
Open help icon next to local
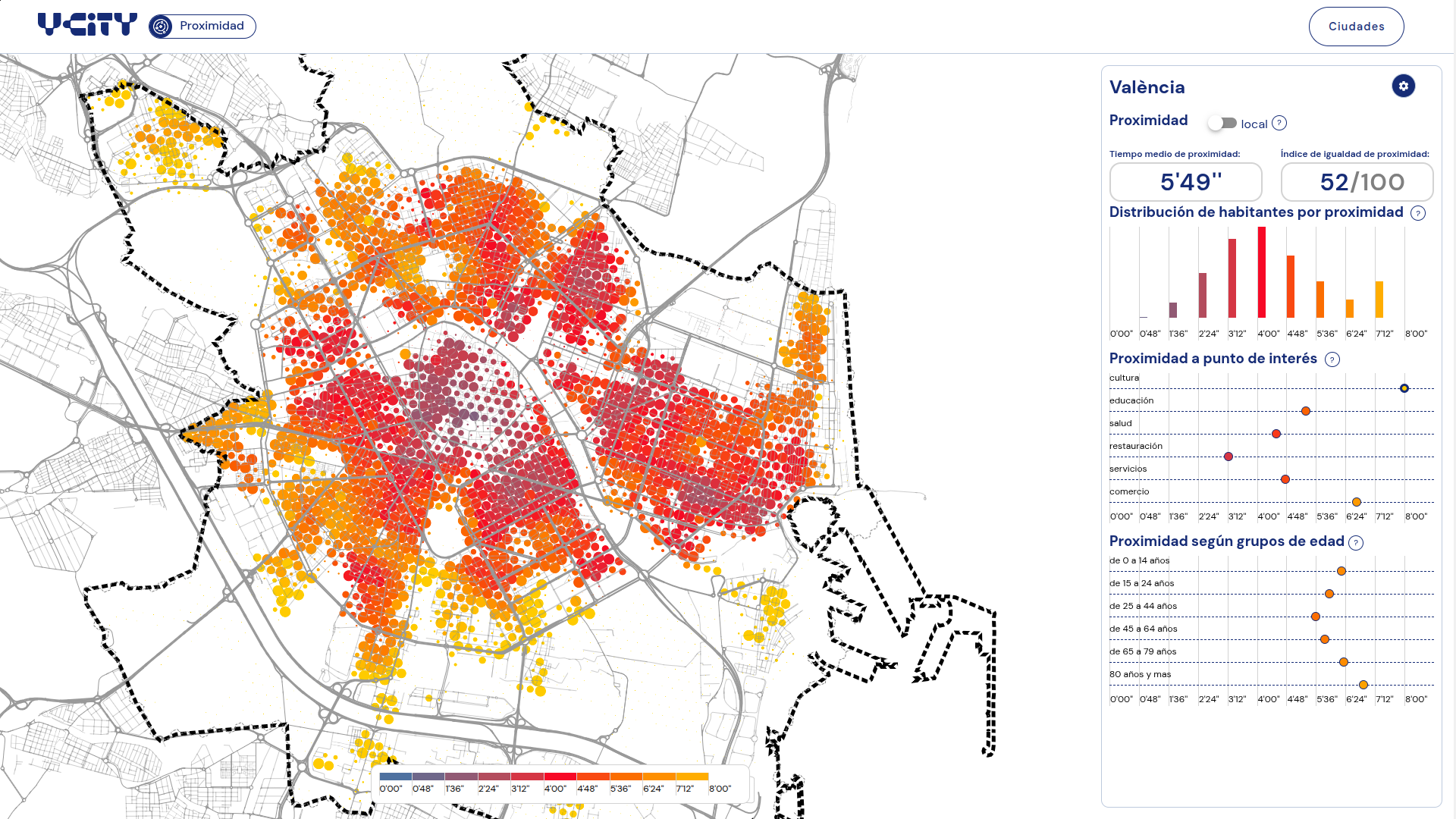1279,123
